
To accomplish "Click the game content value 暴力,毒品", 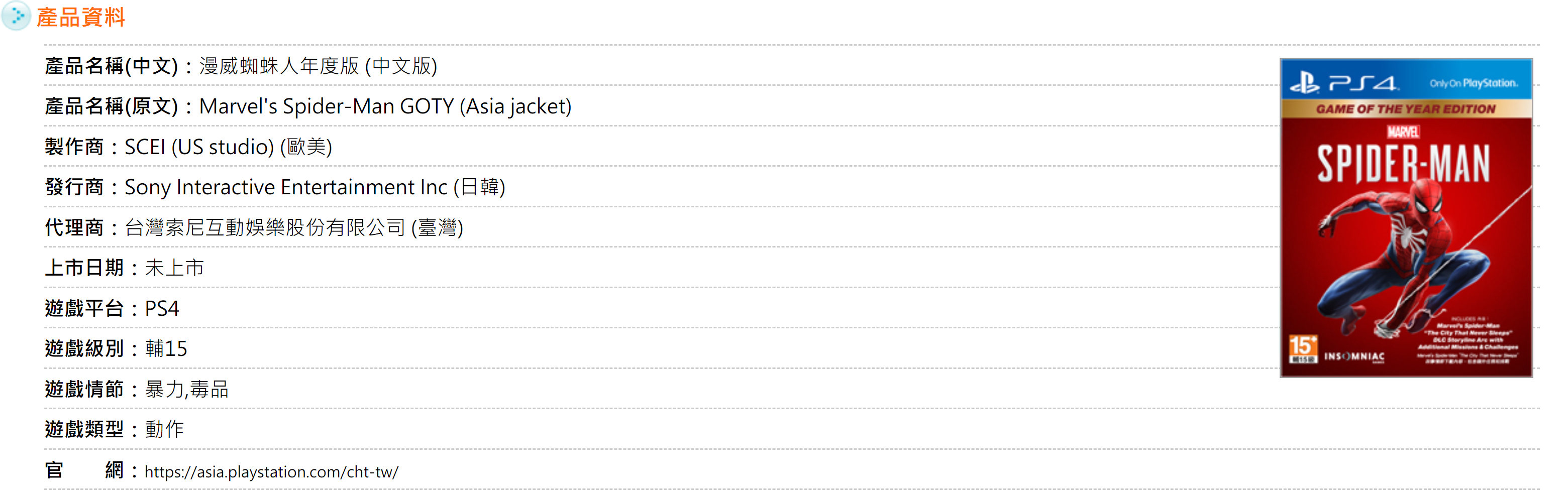I will click(187, 389).
